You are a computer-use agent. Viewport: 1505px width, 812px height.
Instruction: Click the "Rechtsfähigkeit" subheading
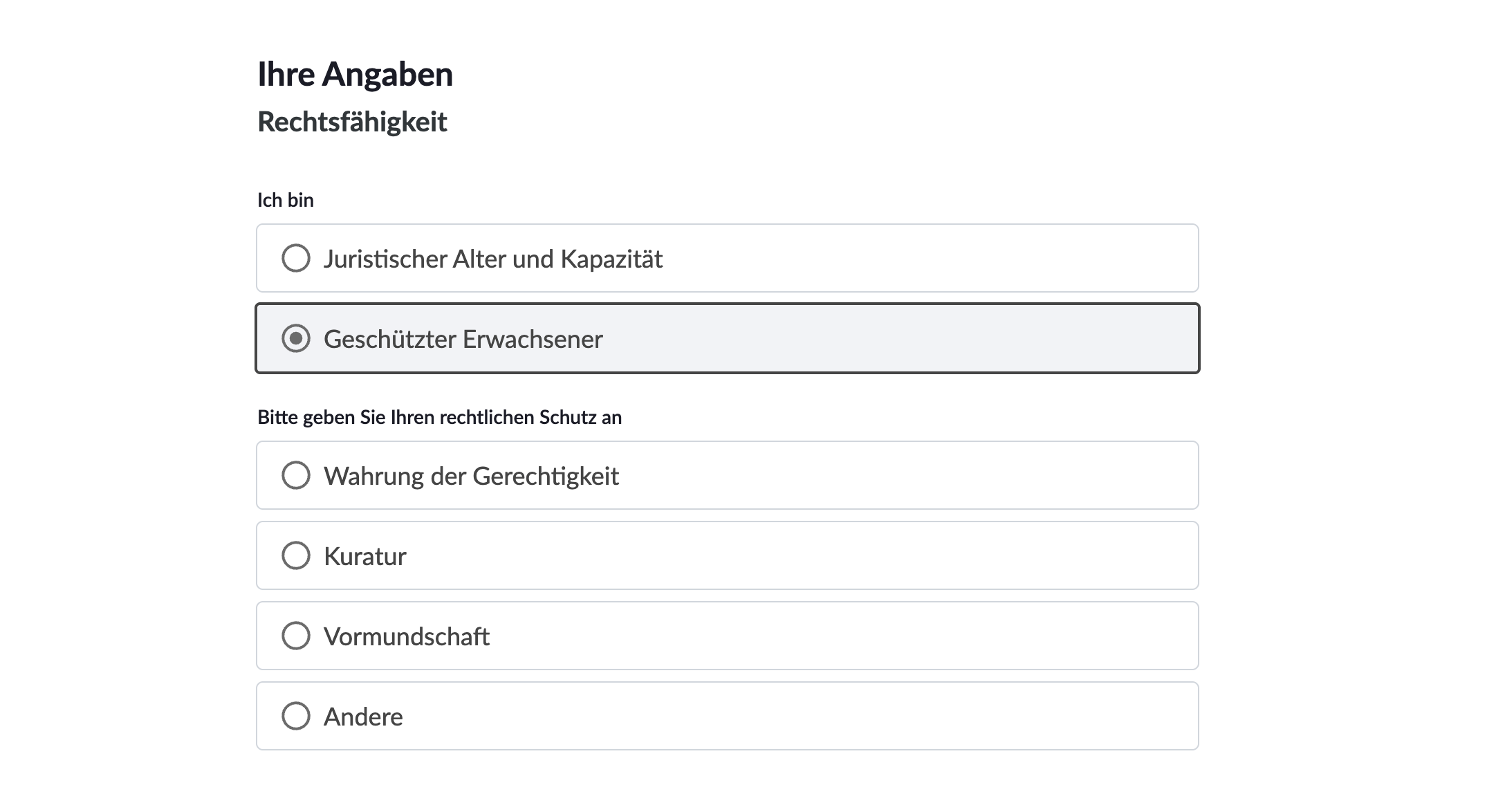click(352, 122)
